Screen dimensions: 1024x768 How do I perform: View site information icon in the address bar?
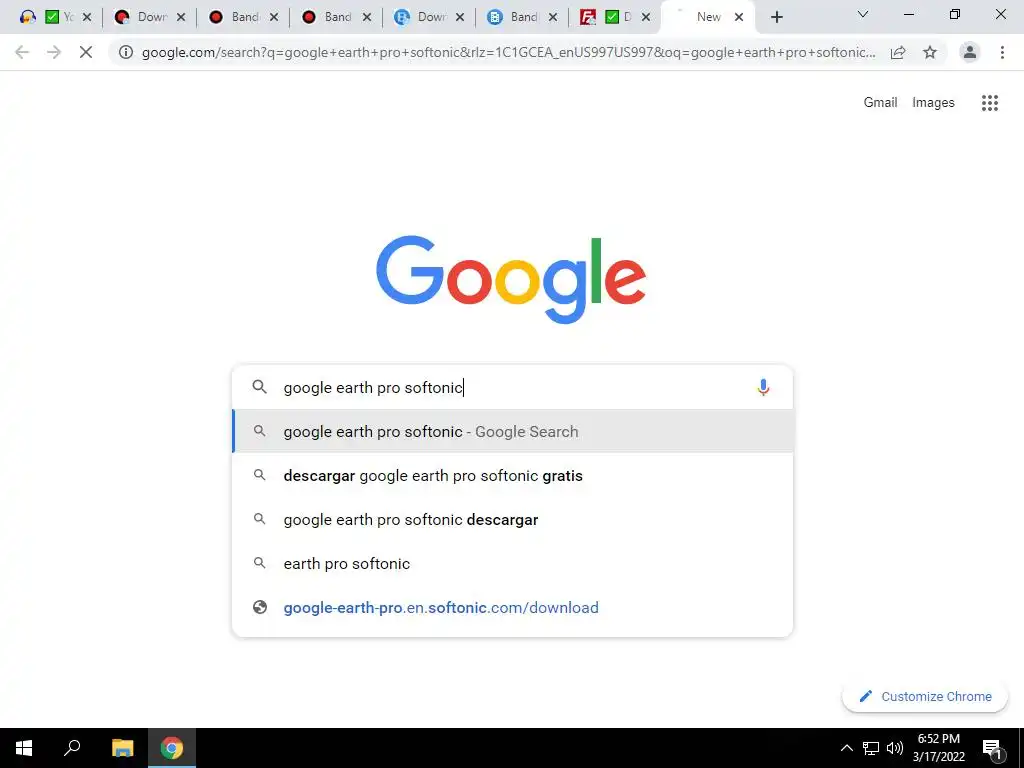tap(126, 52)
